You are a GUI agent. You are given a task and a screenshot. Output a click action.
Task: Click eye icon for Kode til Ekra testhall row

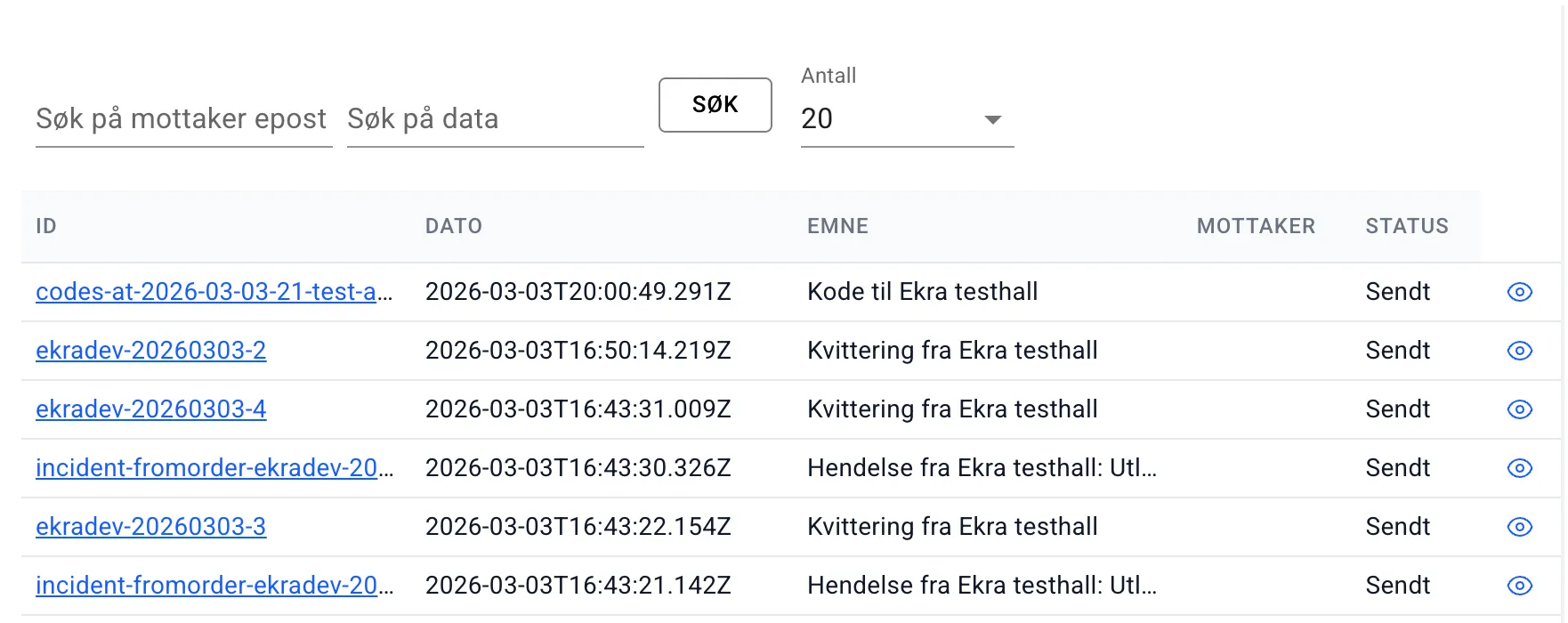click(1519, 292)
